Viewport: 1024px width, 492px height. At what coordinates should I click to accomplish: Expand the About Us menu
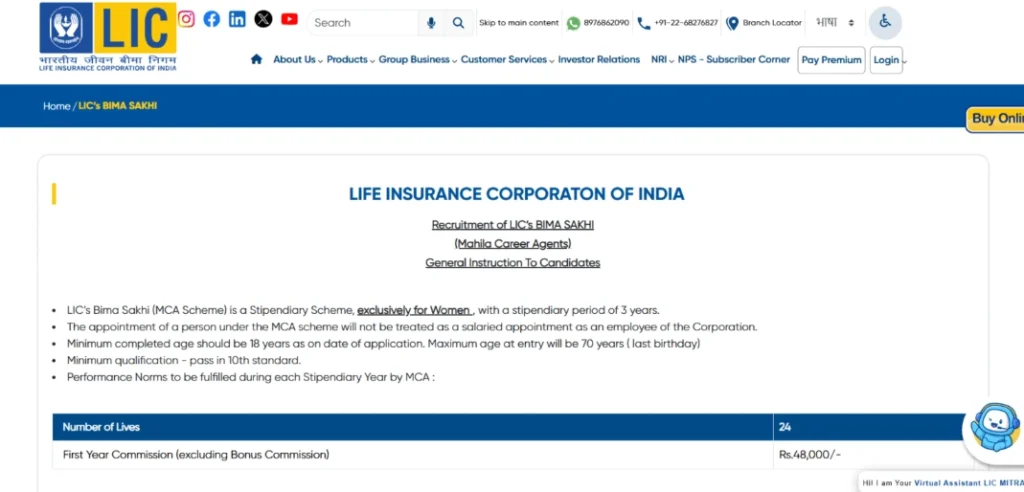point(297,60)
